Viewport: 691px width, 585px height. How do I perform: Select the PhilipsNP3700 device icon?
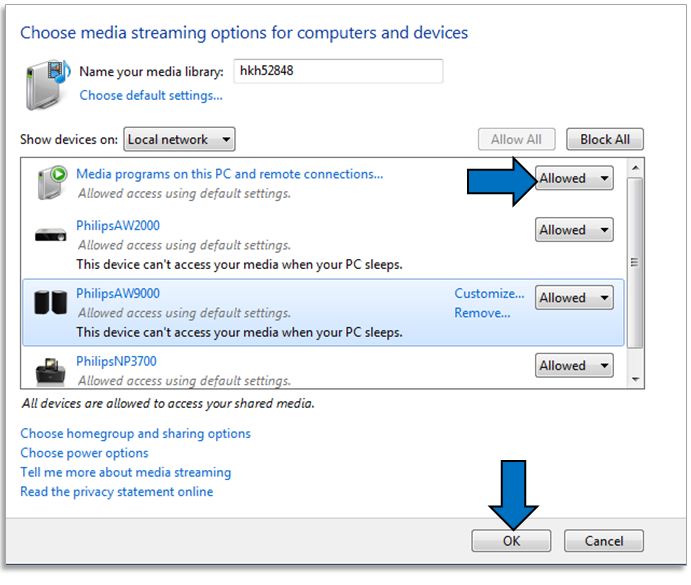51,370
